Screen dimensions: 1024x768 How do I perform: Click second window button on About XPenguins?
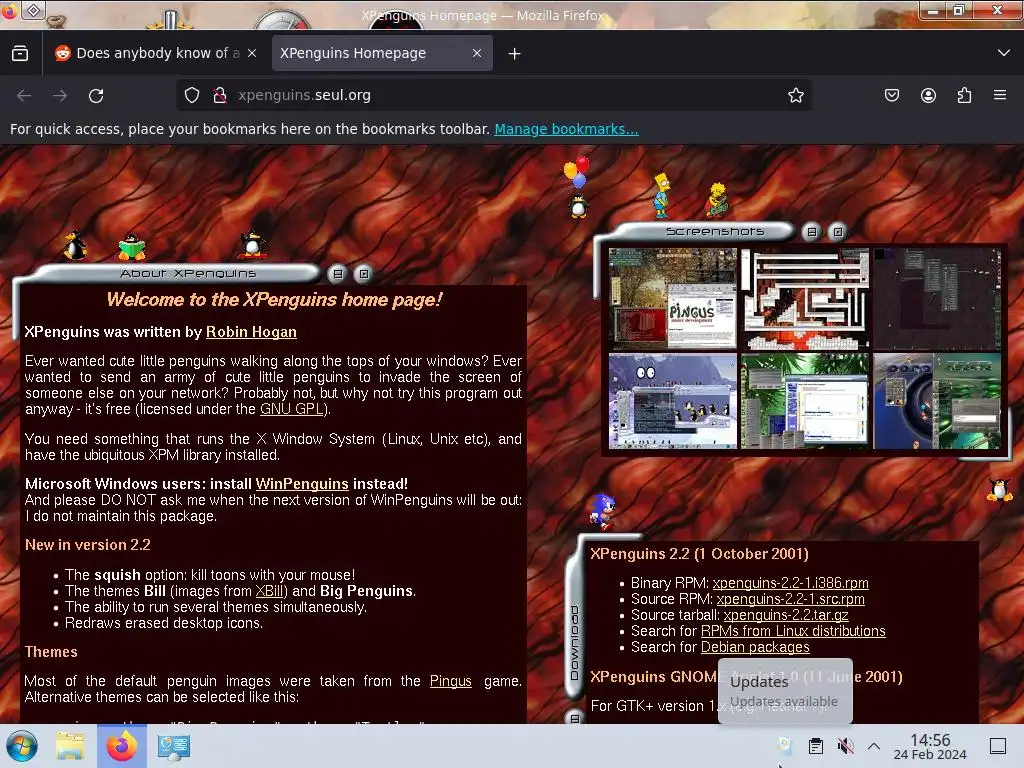(x=364, y=274)
